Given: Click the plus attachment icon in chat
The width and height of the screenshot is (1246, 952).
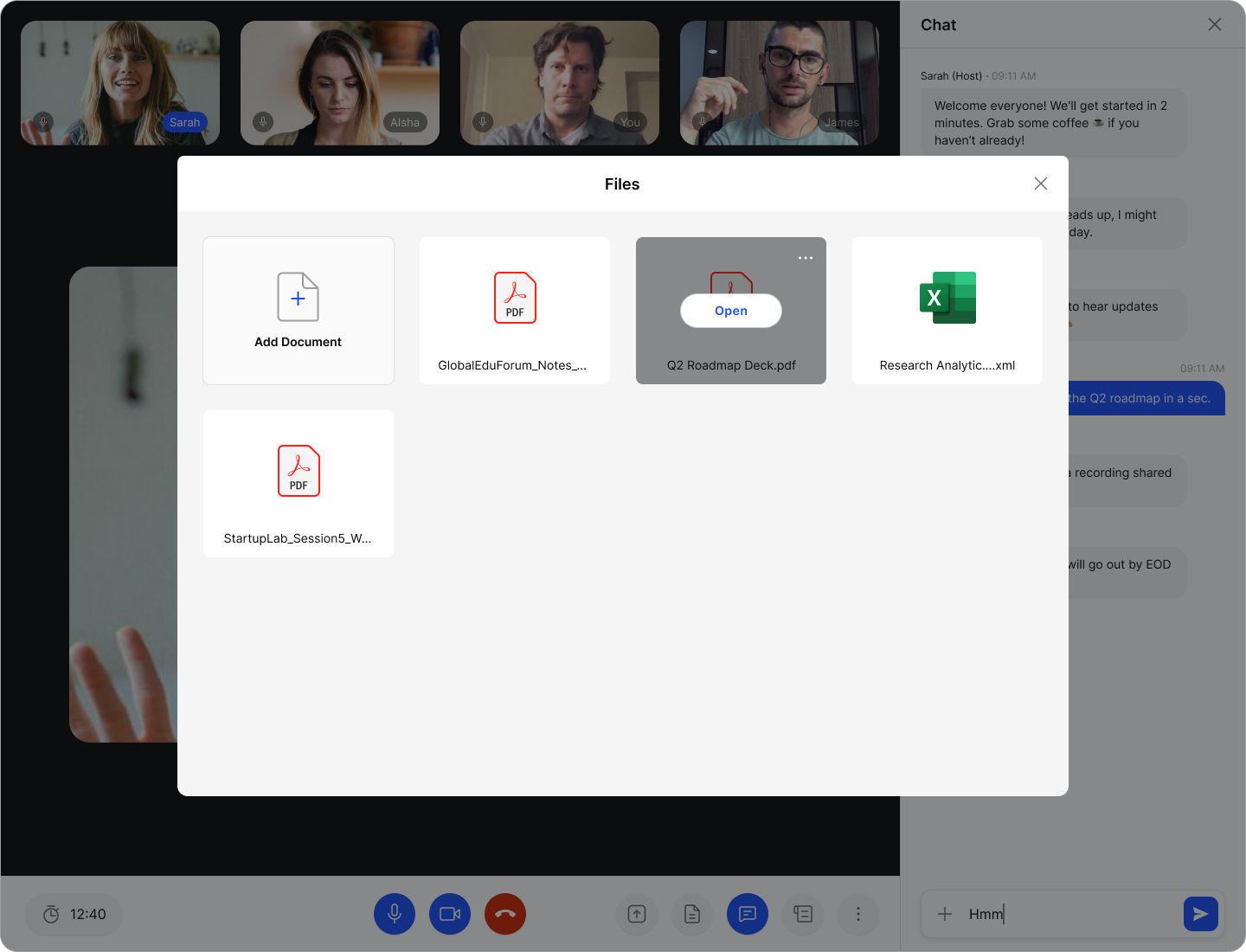Looking at the screenshot, I should [x=945, y=914].
